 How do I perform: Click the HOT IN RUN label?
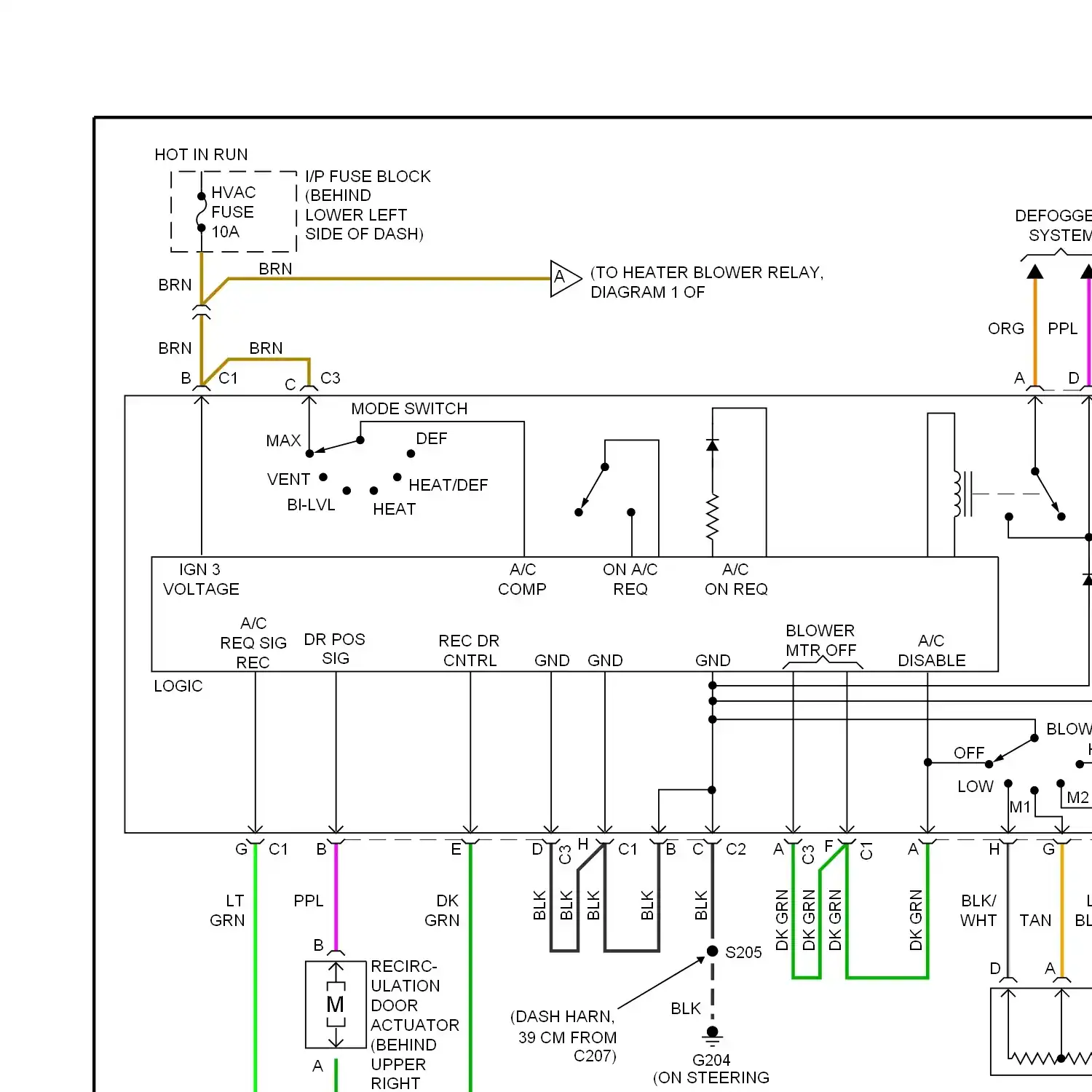pos(201,154)
